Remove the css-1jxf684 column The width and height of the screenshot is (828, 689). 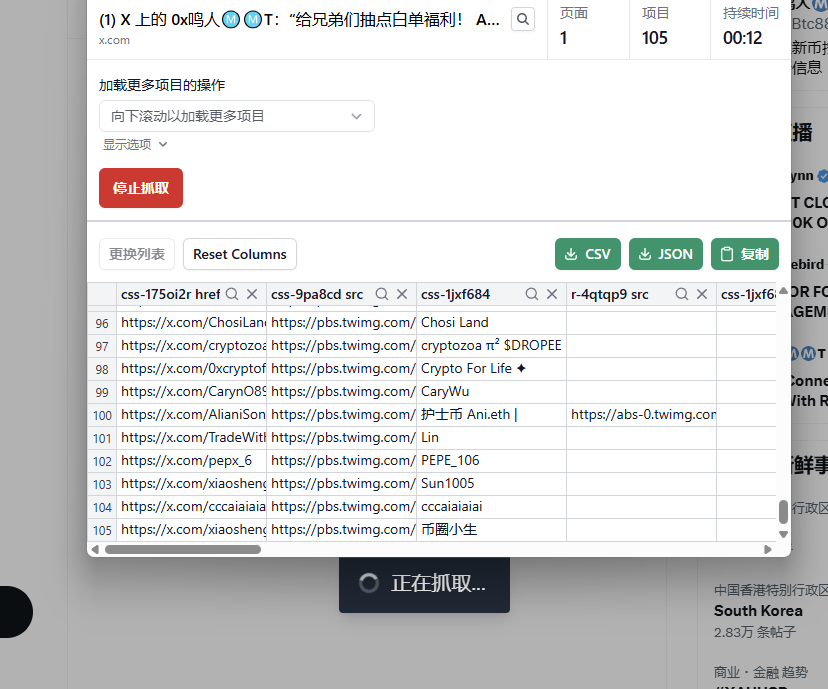point(552,294)
